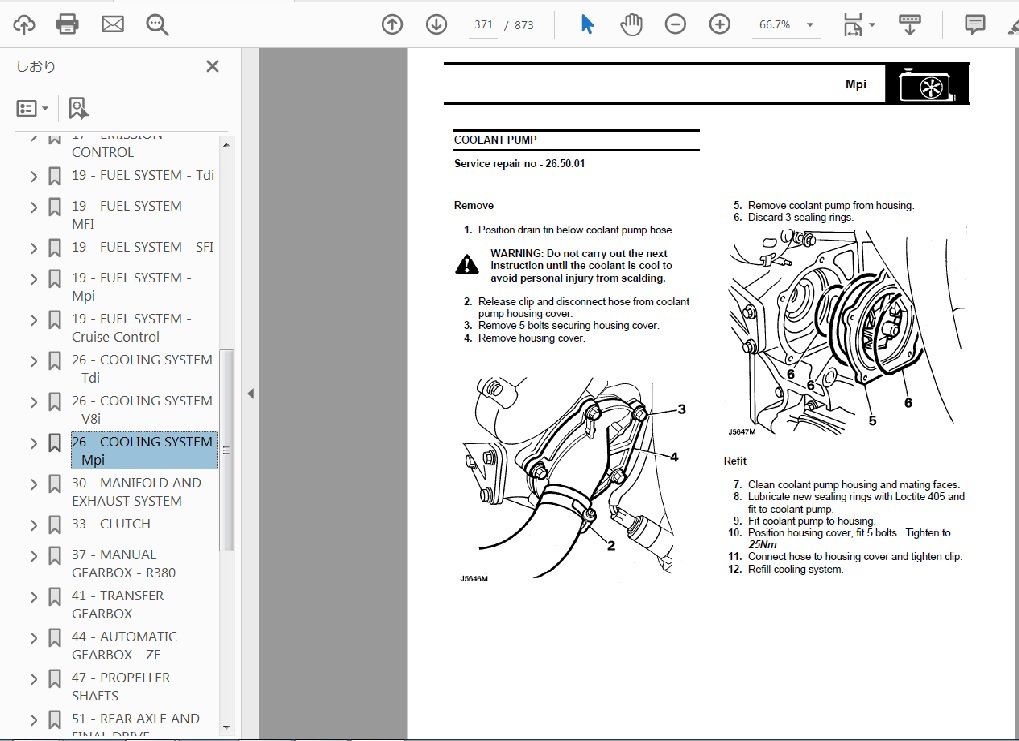The height and width of the screenshot is (741, 1019).
Task: Collapse the navigation pane with the arrow
Action: click(251, 393)
